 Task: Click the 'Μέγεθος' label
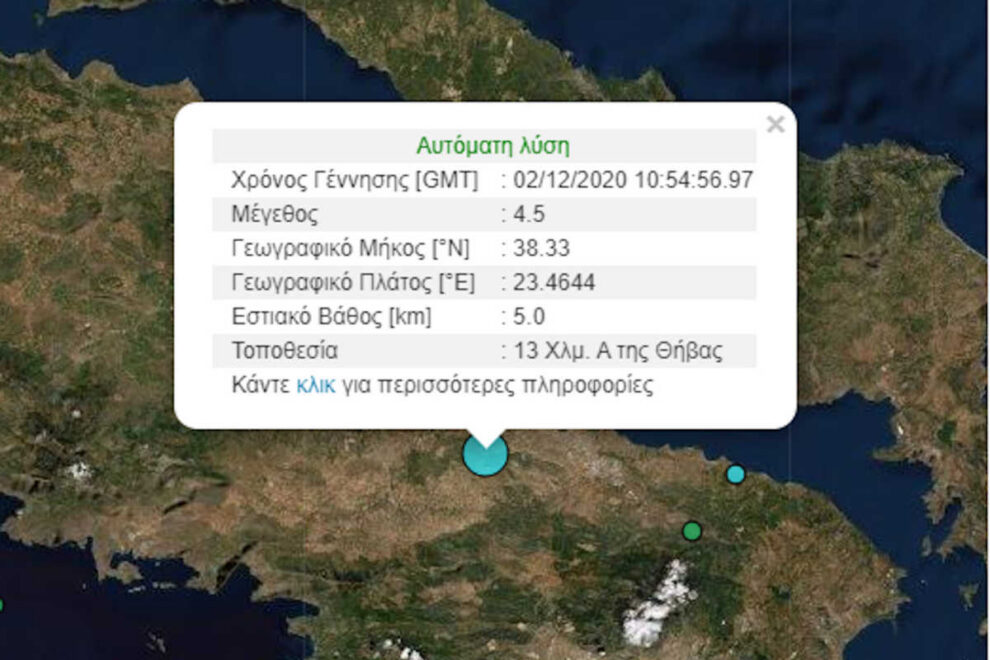pyautogui.click(x=275, y=214)
